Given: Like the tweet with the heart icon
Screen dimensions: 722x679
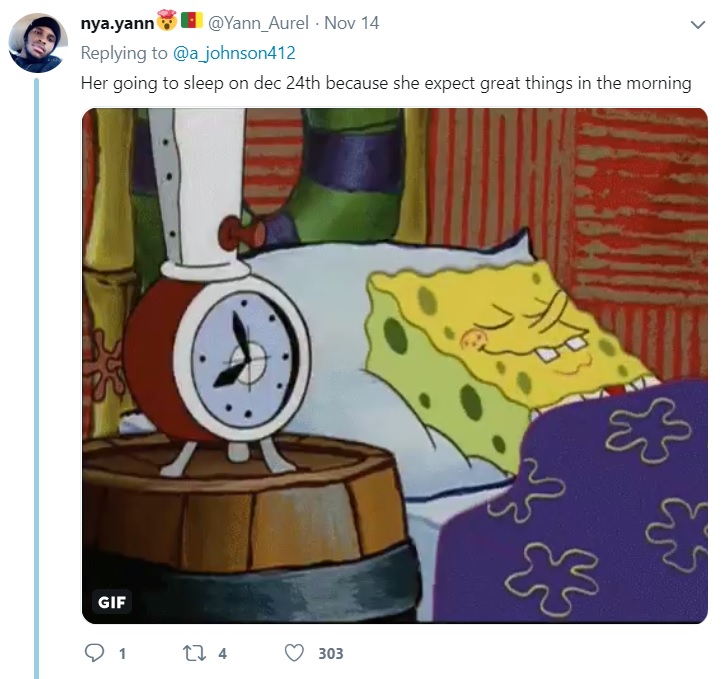Looking at the screenshot, I should coord(294,653).
